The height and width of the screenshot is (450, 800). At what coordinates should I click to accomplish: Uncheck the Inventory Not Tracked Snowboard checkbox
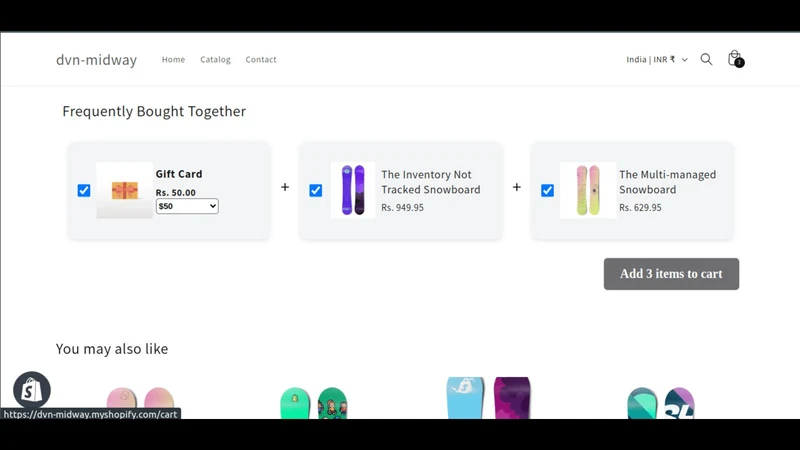315,190
